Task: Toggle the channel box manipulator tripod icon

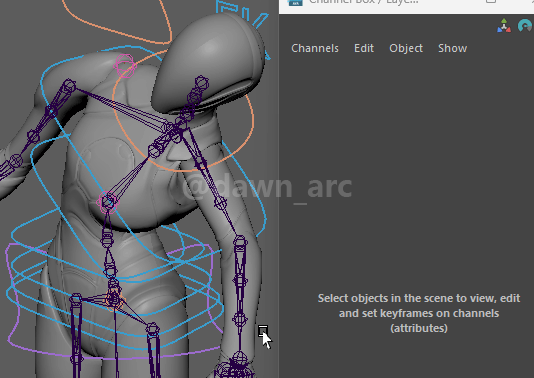Action: 504,26
